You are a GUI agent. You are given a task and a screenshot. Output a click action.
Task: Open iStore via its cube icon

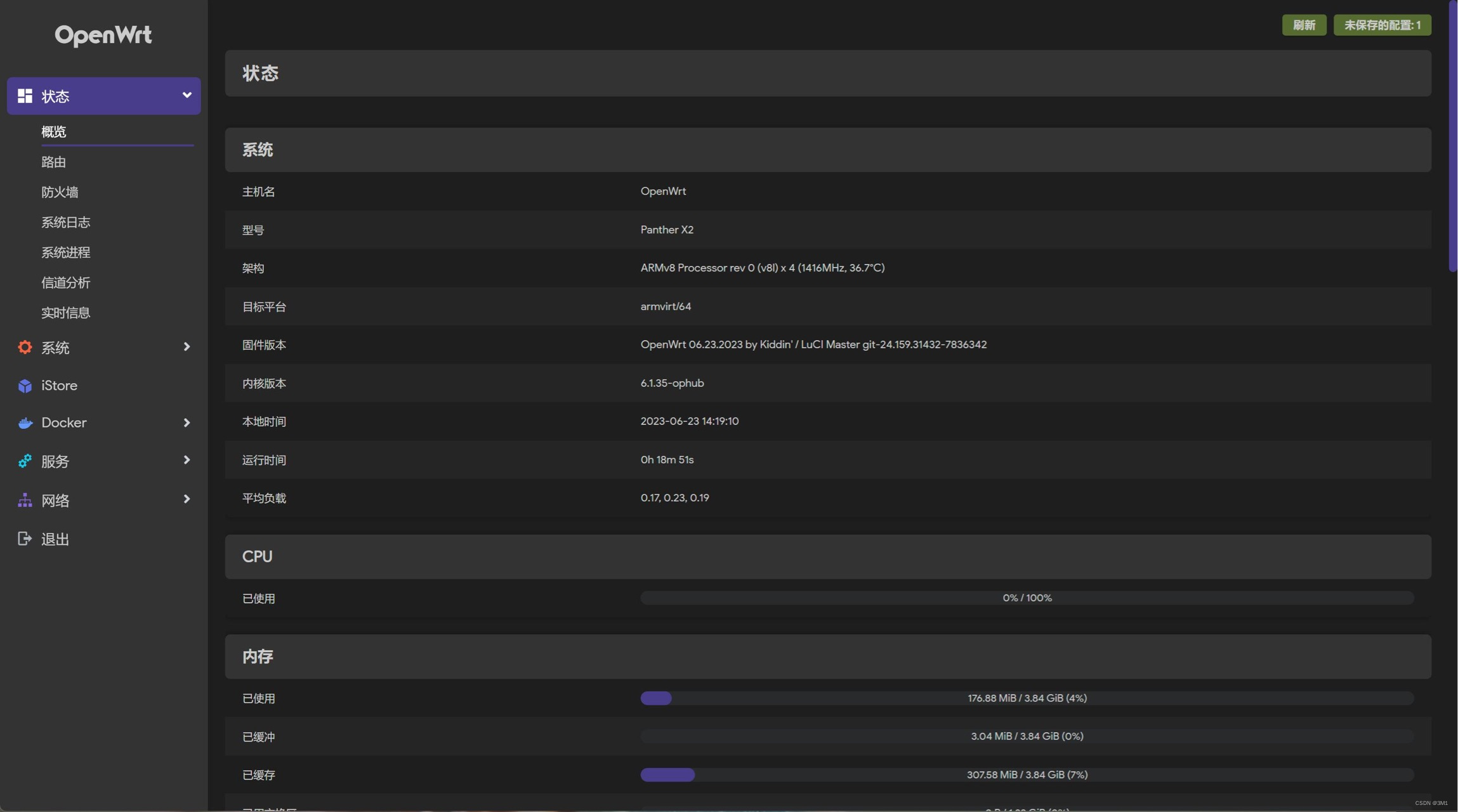(25, 386)
